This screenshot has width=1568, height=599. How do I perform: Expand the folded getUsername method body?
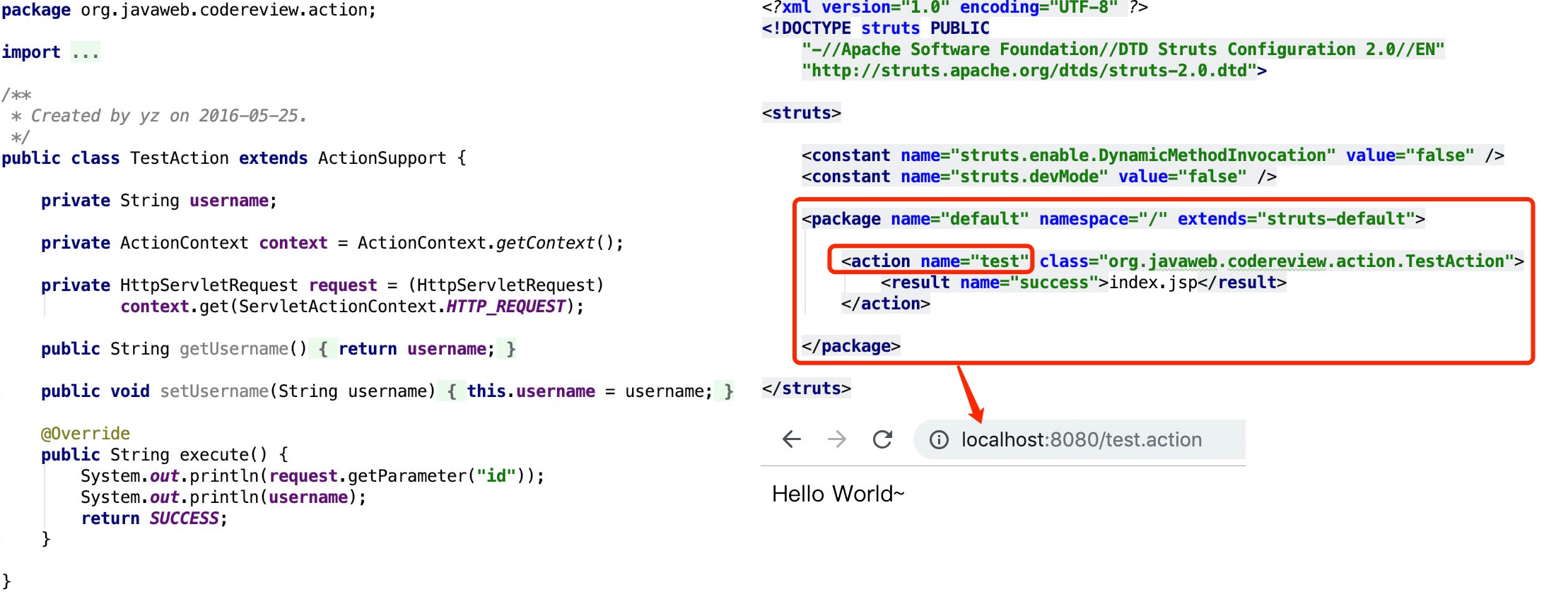[417, 349]
